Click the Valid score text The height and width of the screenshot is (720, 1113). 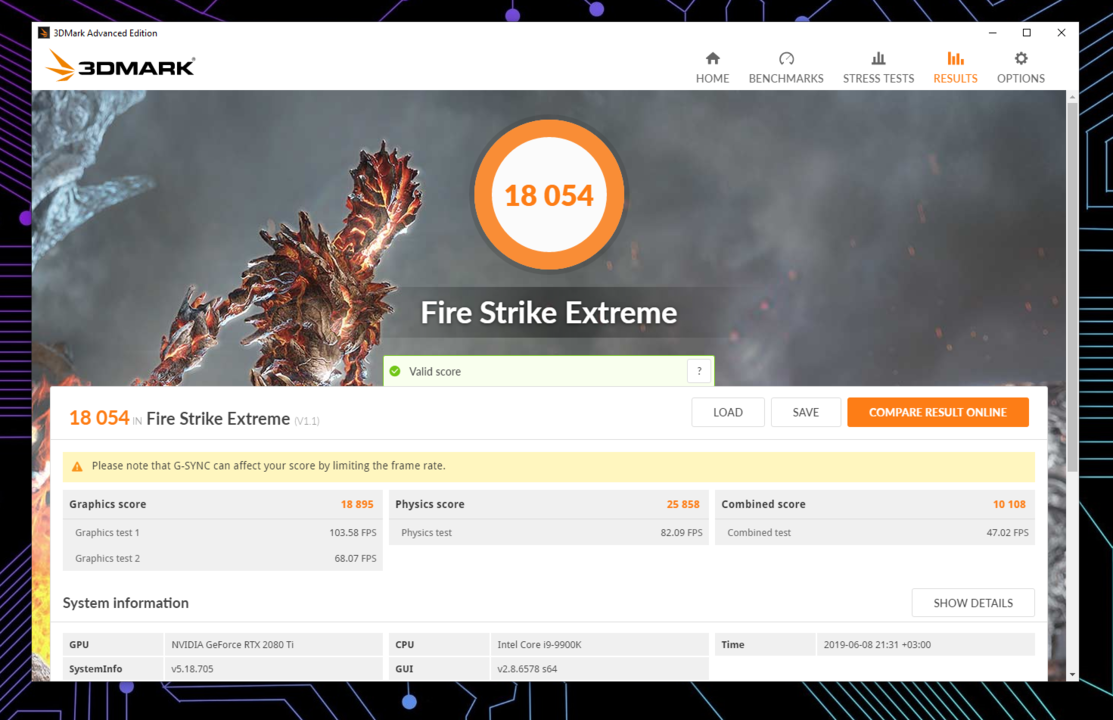(435, 371)
